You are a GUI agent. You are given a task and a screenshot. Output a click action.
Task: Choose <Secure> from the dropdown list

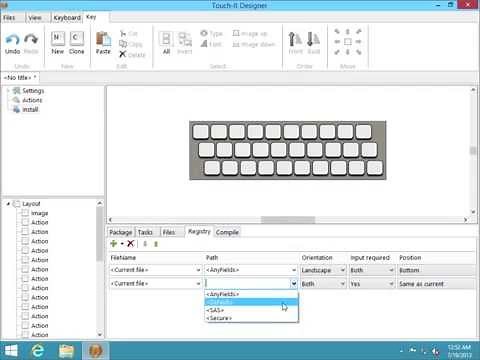251,318
